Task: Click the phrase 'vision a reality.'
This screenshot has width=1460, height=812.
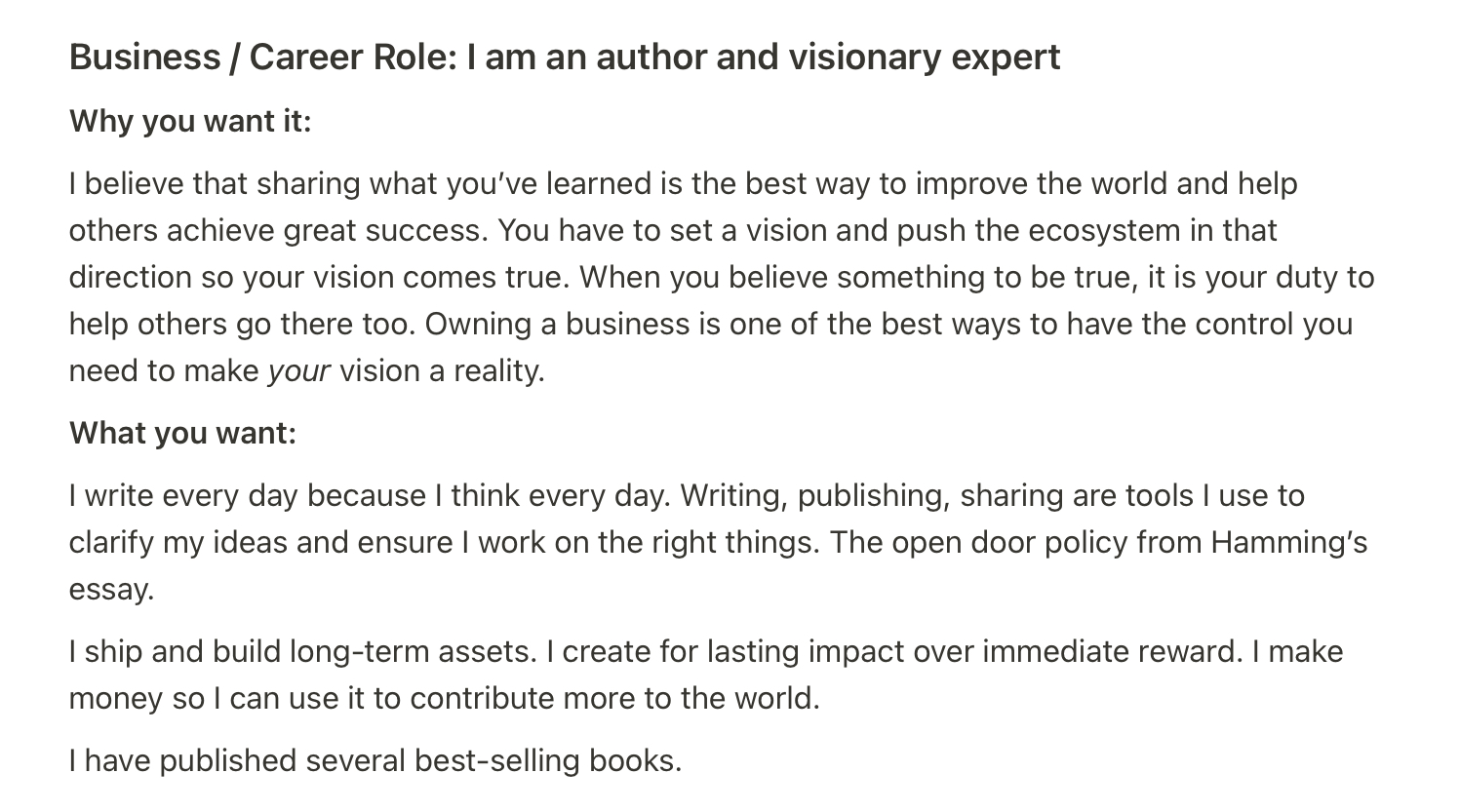Action: coord(442,371)
